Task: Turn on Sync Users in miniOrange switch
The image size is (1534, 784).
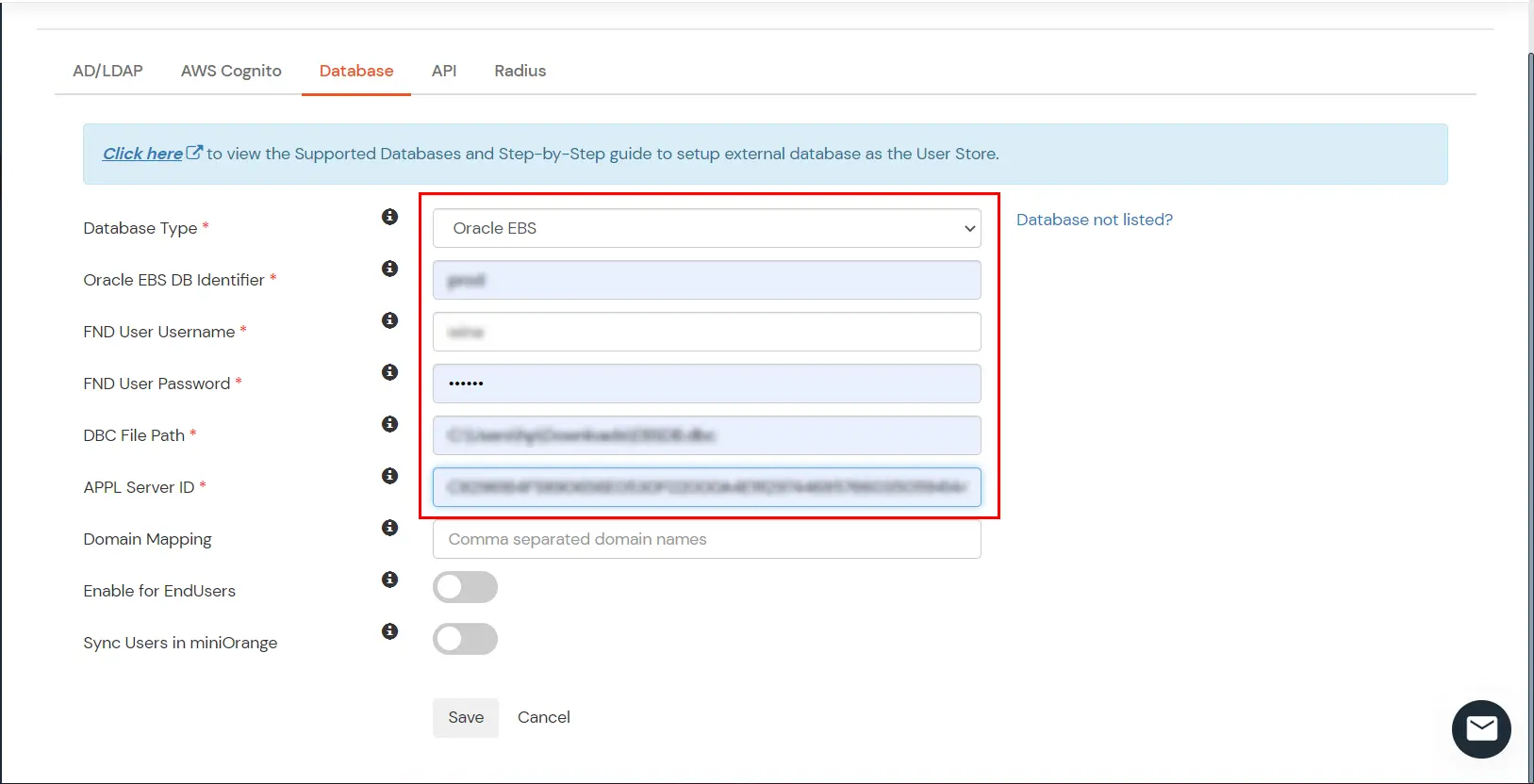Action: [x=465, y=639]
